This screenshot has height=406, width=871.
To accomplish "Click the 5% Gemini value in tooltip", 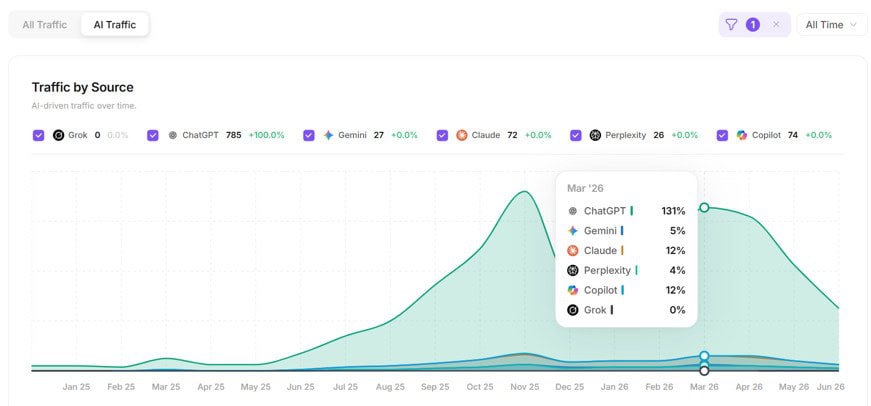I will tap(678, 230).
